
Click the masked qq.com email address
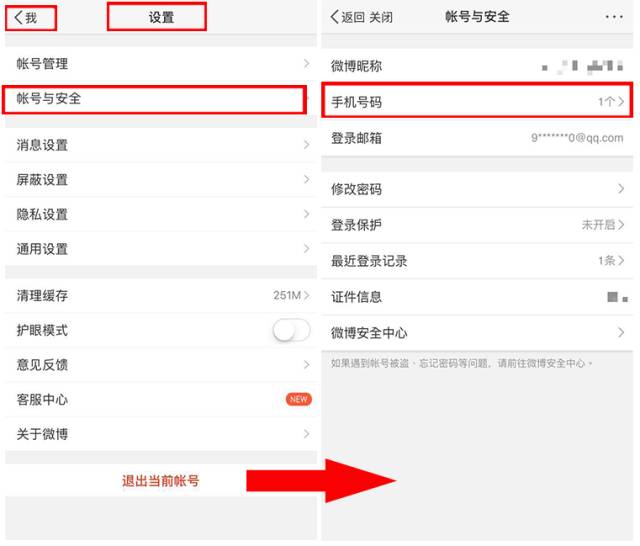[577, 138]
